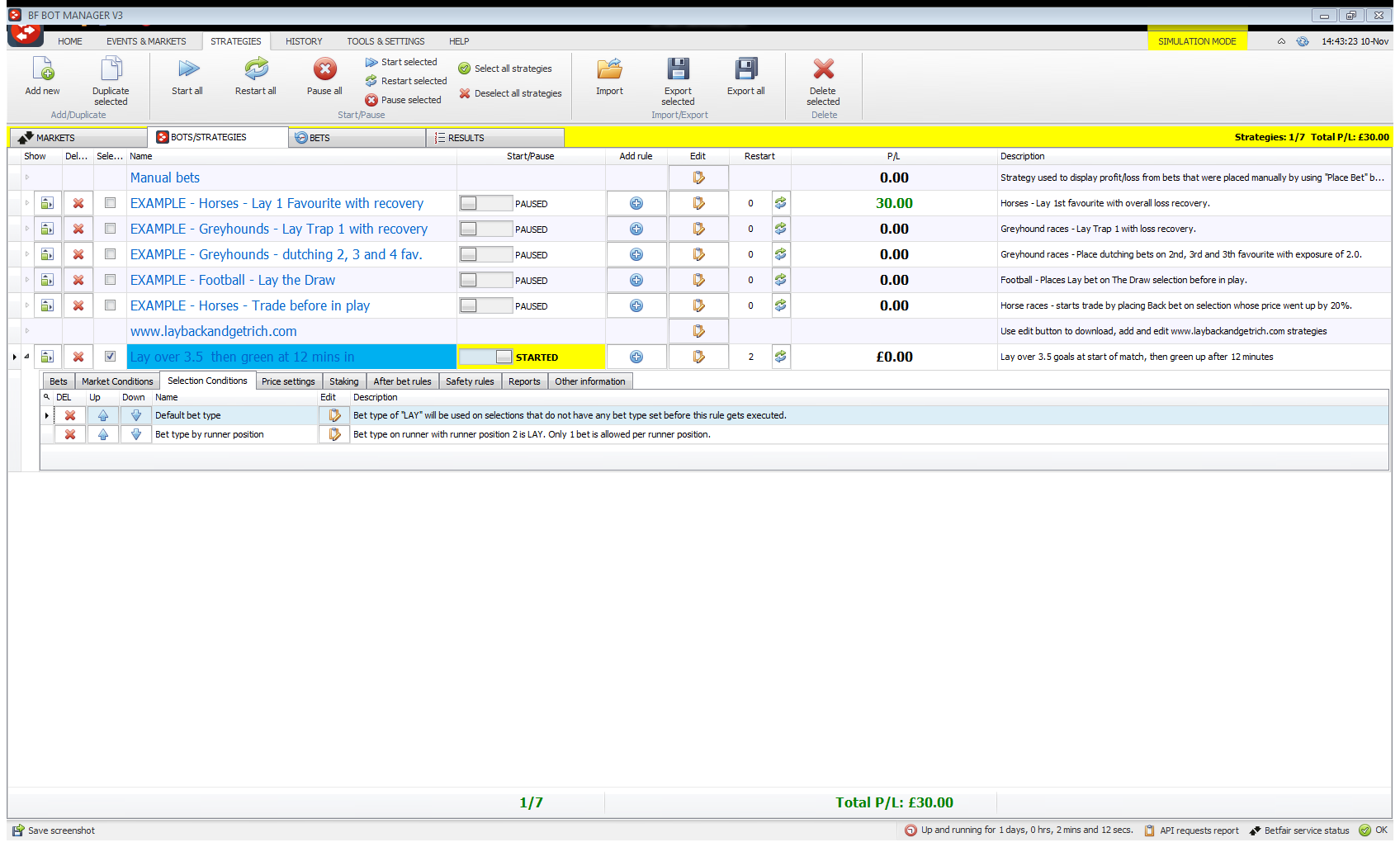Image resolution: width=1400 pixels, height=847 pixels.
Task: Click the P/L column header
Action: coord(893,156)
